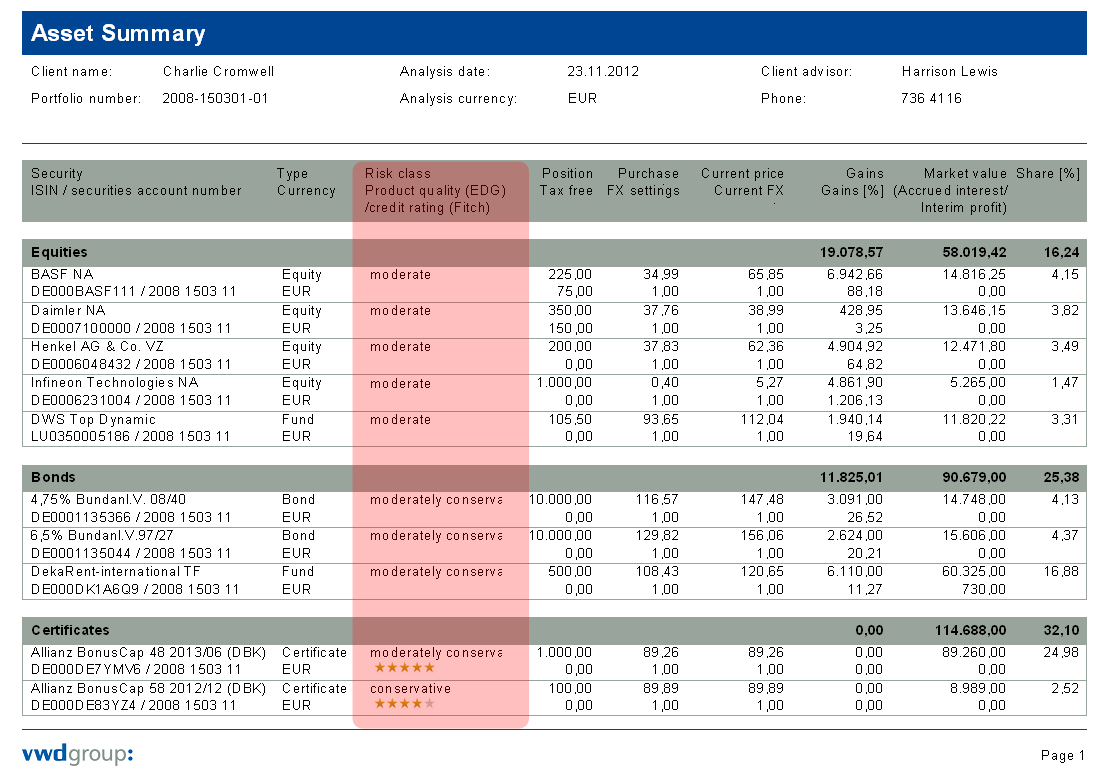
Task: Click the Asset Summary title banner
Action: [x=553, y=33]
